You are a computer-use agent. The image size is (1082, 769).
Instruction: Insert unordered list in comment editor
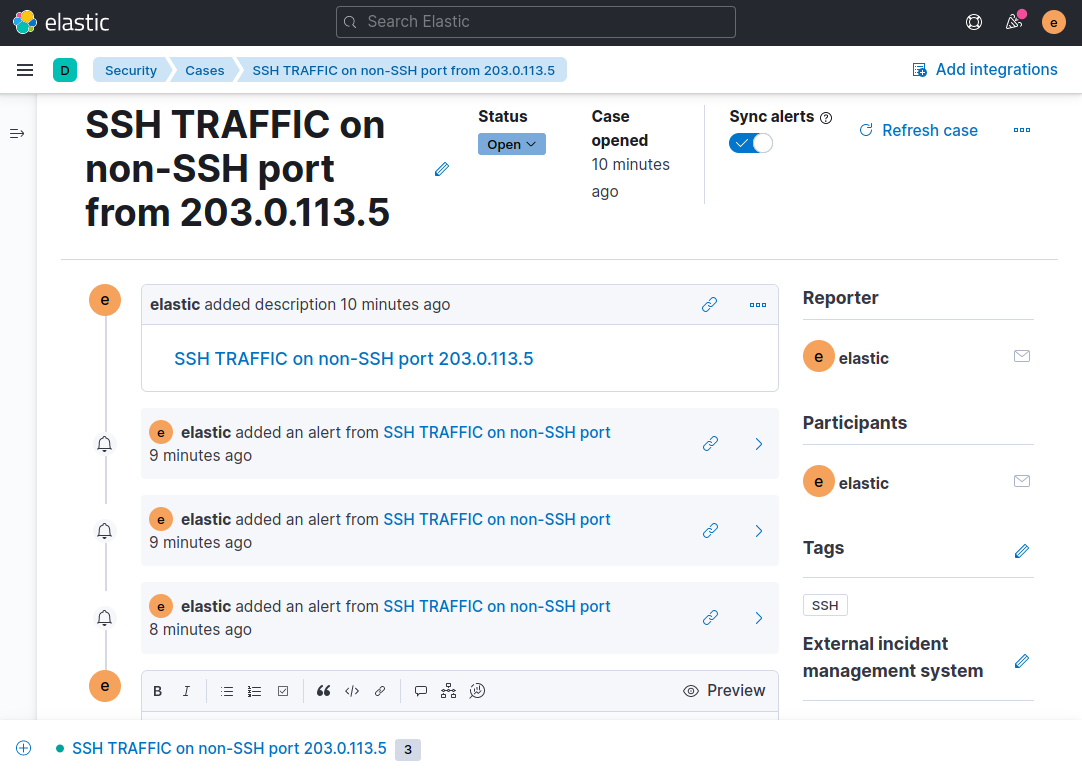pyautogui.click(x=226, y=691)
